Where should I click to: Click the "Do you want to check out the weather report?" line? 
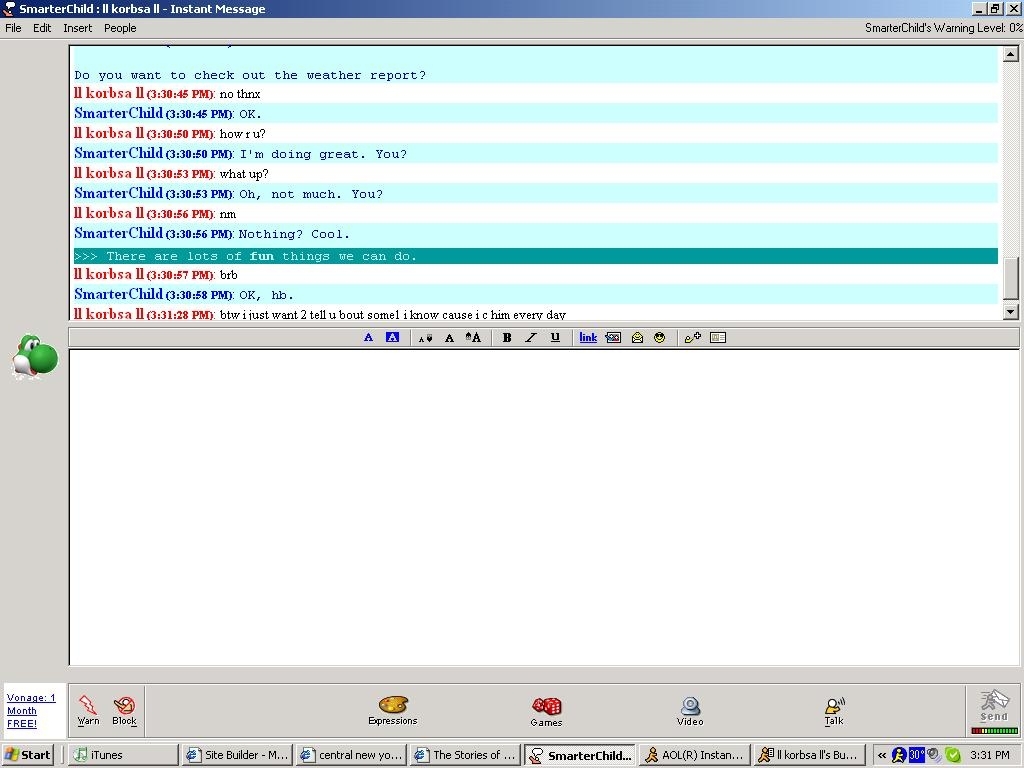pos(250,76)
